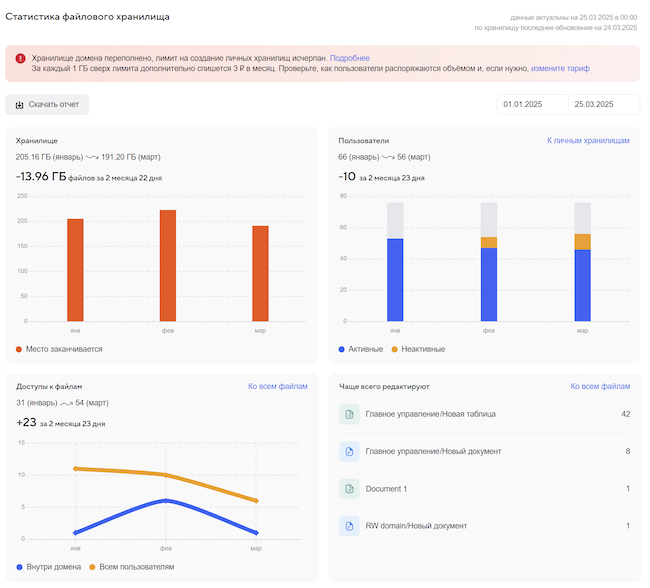Click the red error alert icon
Viewport: 650px width, 588px height.
20,59
